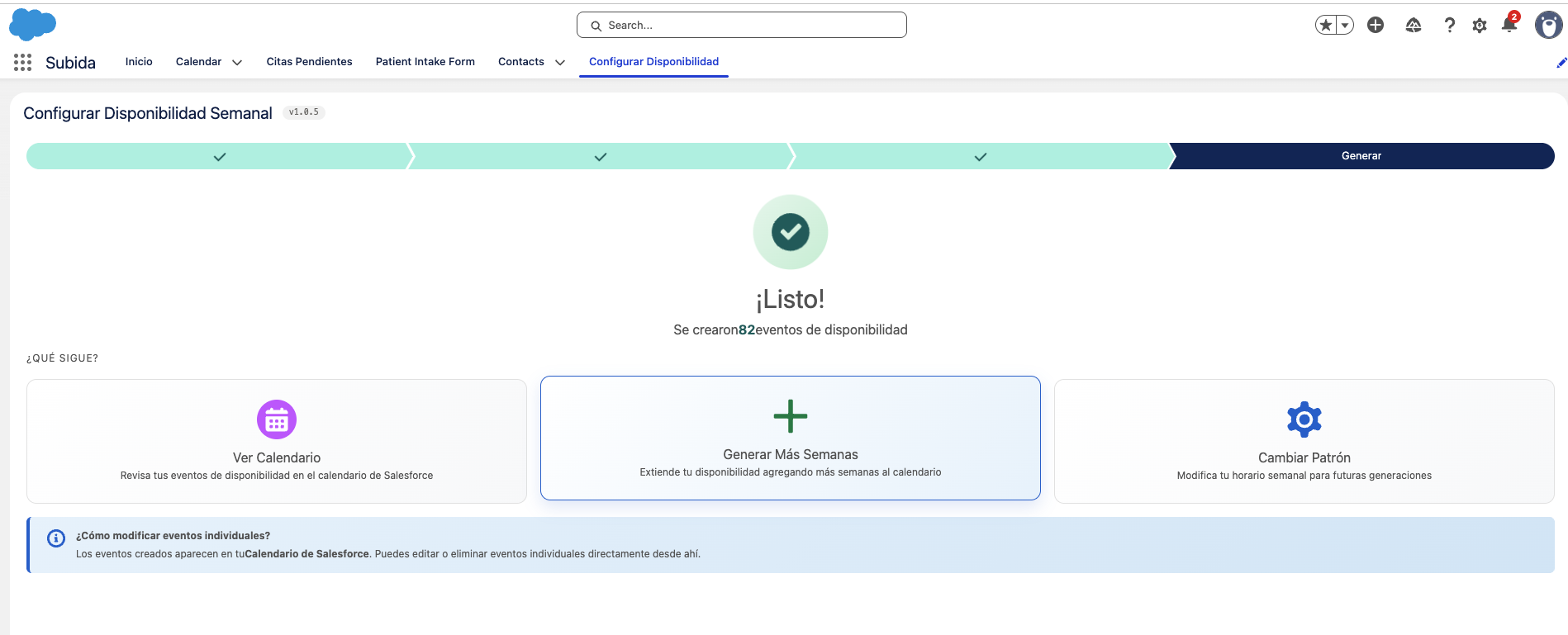Switch to the Citas Pendientes tab

coord(309,62)
